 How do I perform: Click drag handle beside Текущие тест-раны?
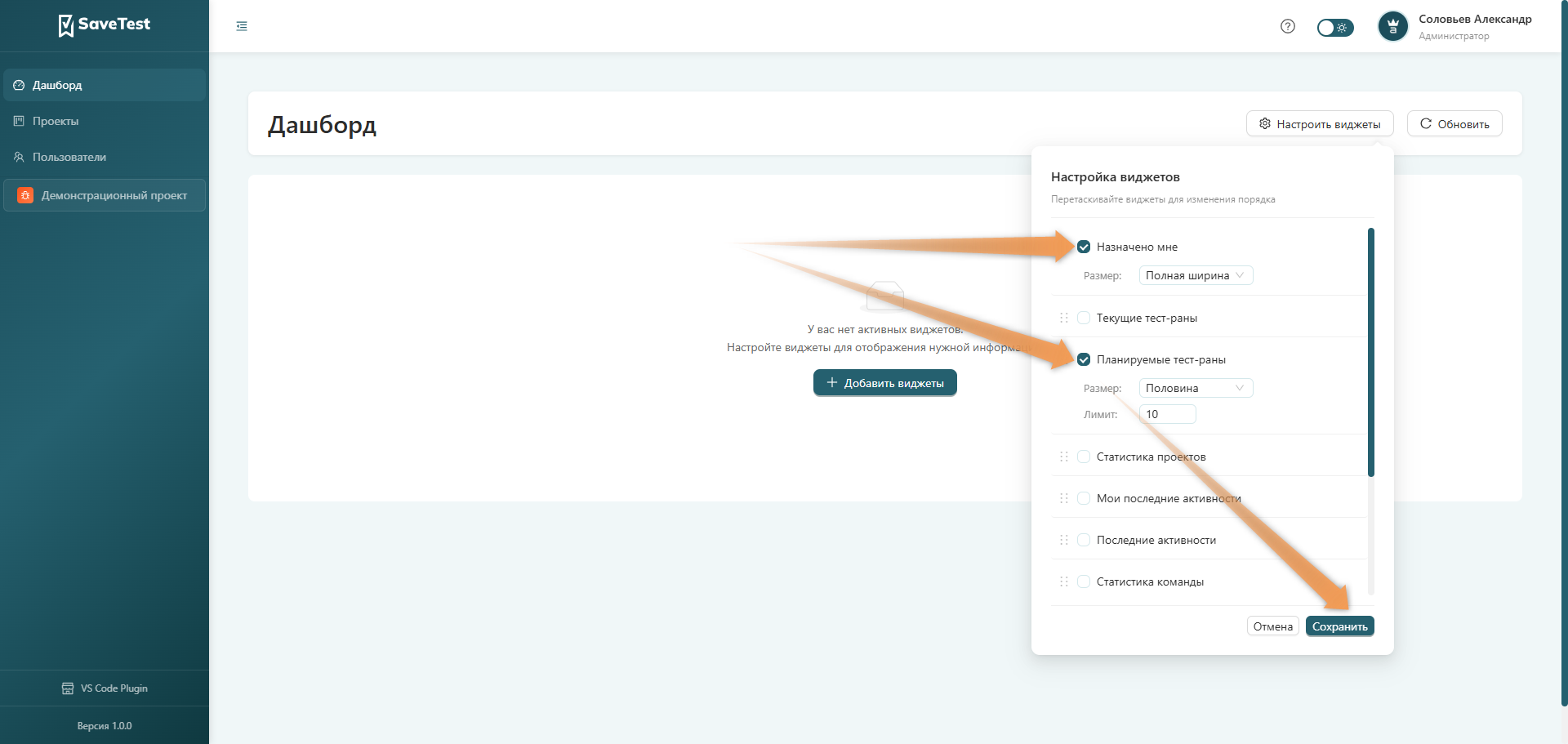pos(1064,318)
